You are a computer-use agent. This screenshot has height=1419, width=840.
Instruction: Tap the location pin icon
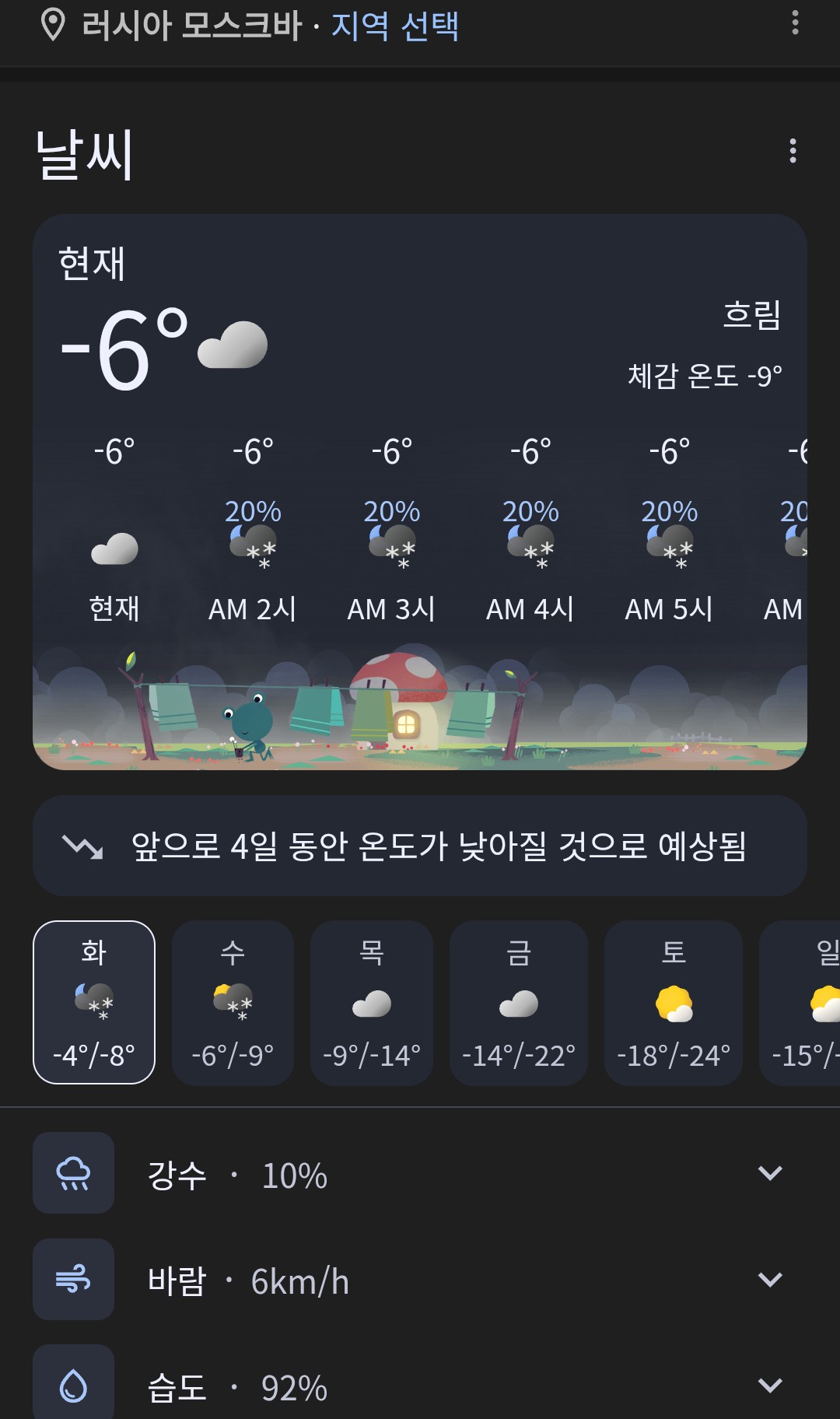tap(53, 25)
